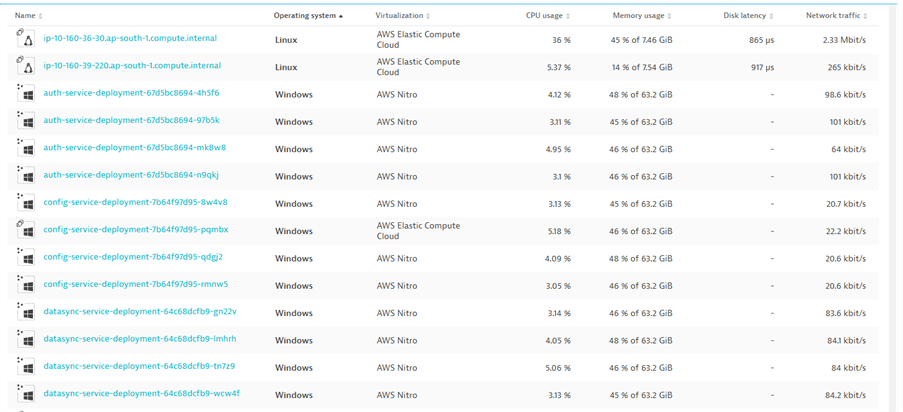Viewport: 903px width, 412px height.
Task: Open datasync-service-deployment-64c68dcfb9-lmhrh link
Action: tap(139, 339)
